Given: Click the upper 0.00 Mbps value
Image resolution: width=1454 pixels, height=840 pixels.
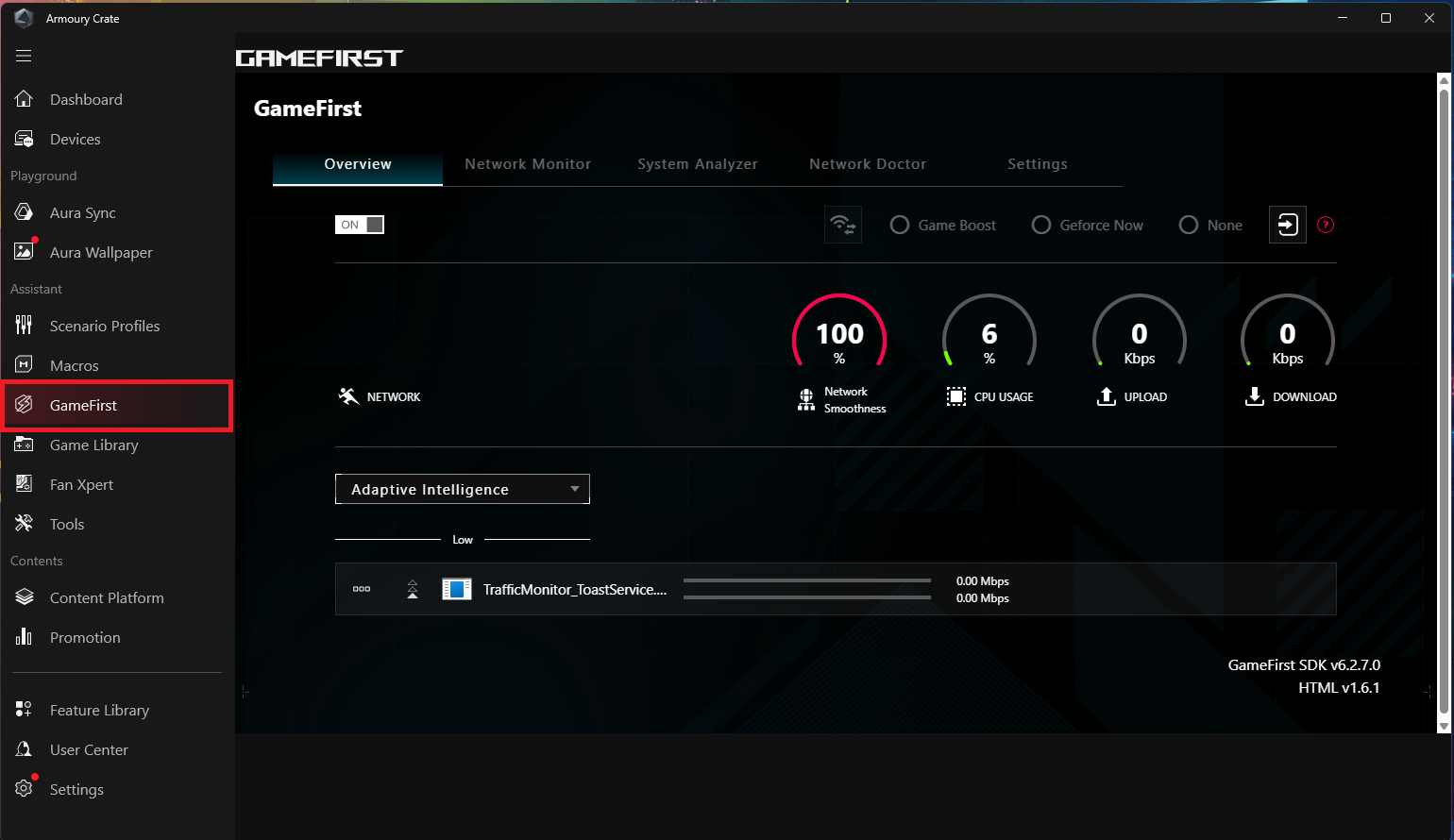Looking at the screenshot, I should (x=982, y=580).
